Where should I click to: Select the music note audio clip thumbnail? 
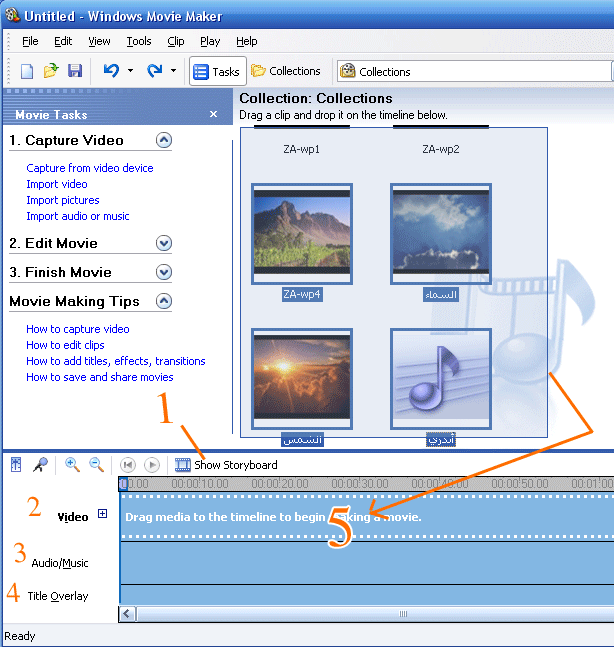click(441, 379)
